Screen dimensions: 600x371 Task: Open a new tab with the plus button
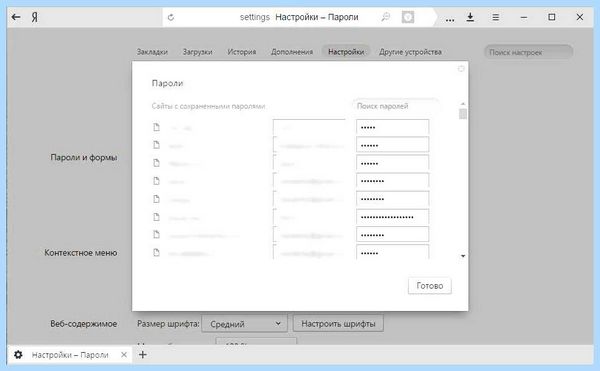[142, 355]
